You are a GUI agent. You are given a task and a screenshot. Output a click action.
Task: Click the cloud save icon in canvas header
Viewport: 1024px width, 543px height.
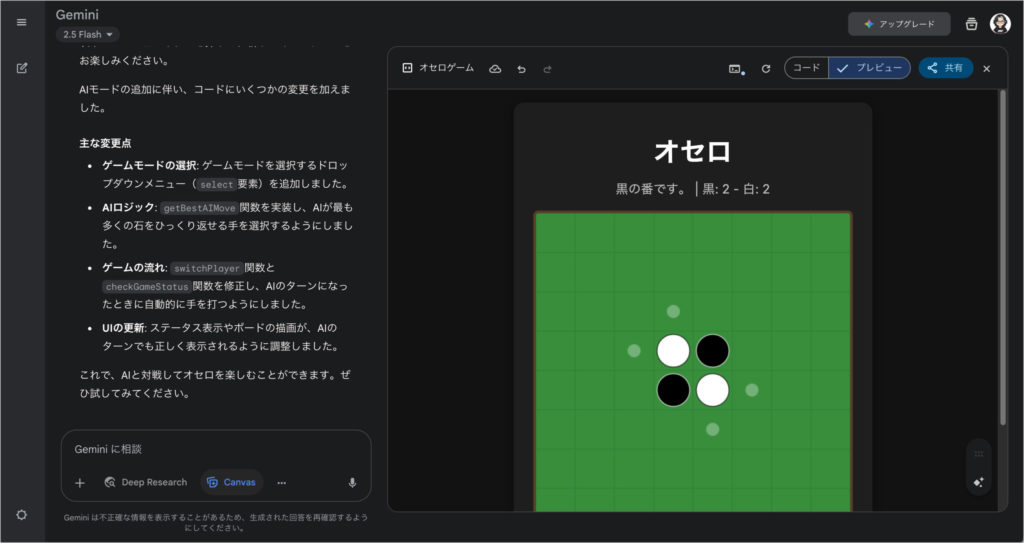(x=495, y=68)
